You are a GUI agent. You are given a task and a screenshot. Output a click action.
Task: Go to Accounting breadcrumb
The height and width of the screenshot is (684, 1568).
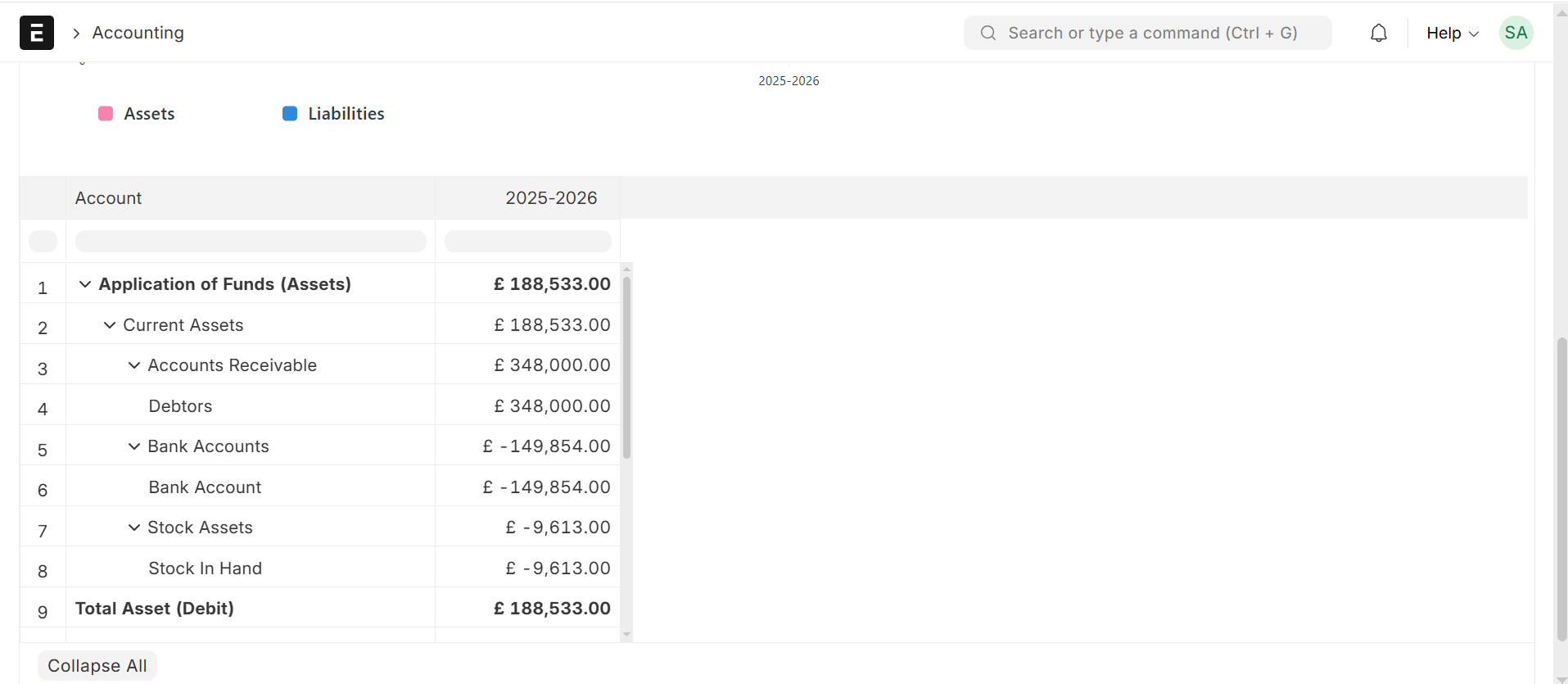[138, 33]
